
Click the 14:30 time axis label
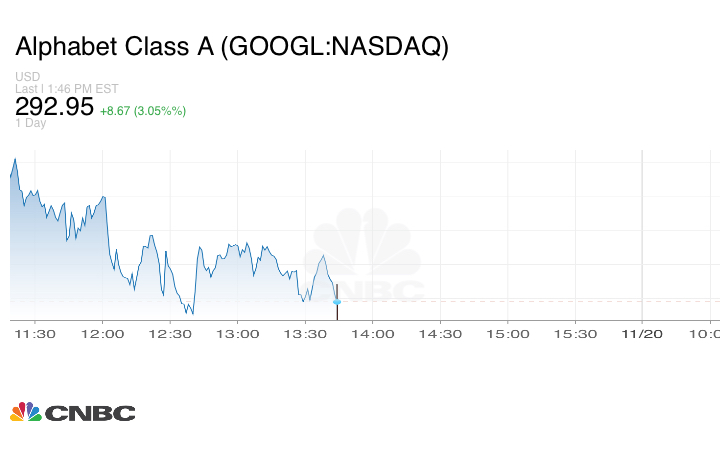tap(439, 334)
